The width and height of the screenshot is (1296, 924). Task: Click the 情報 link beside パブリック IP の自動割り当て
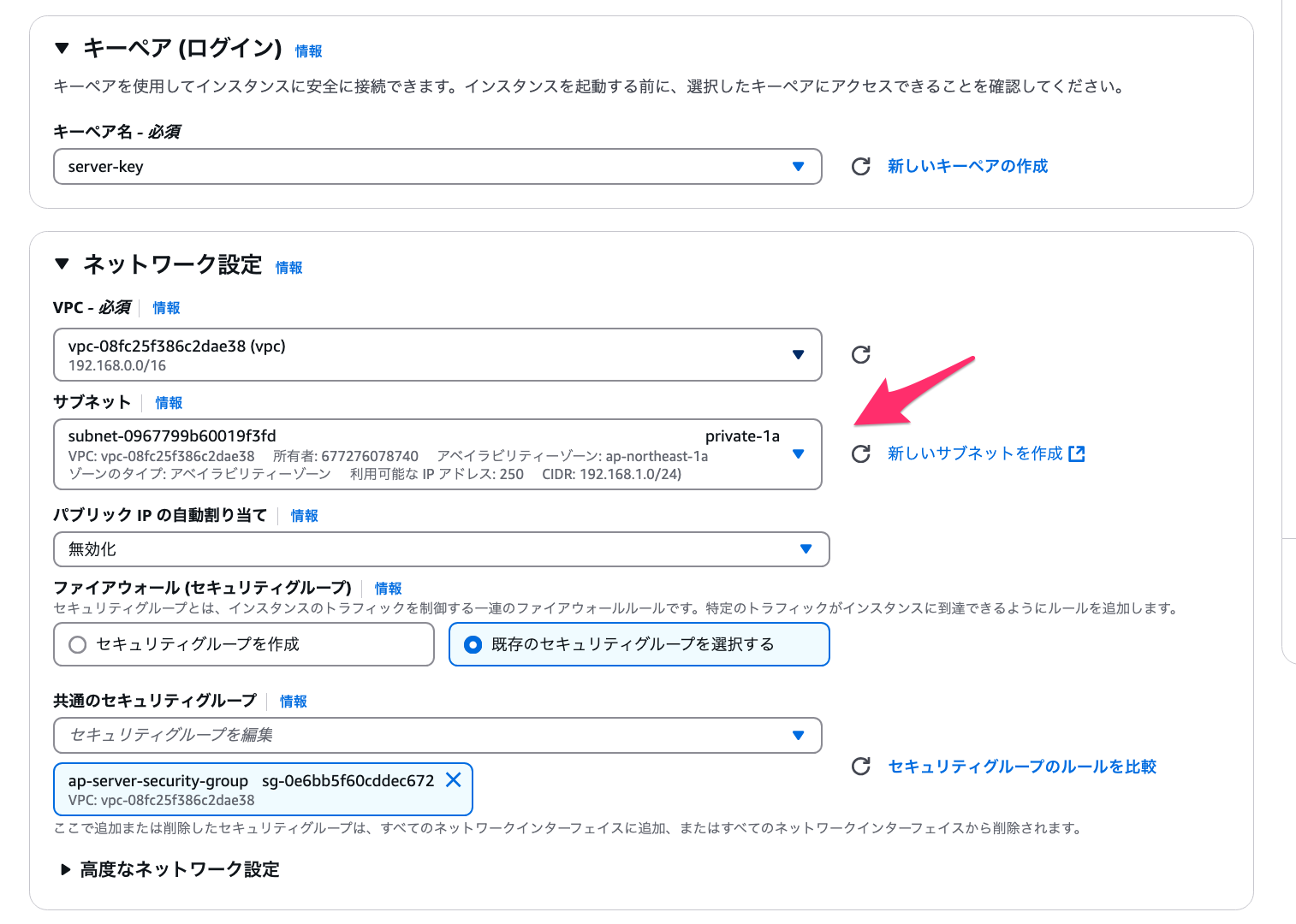pyautogui.click(x=304, y=515)
